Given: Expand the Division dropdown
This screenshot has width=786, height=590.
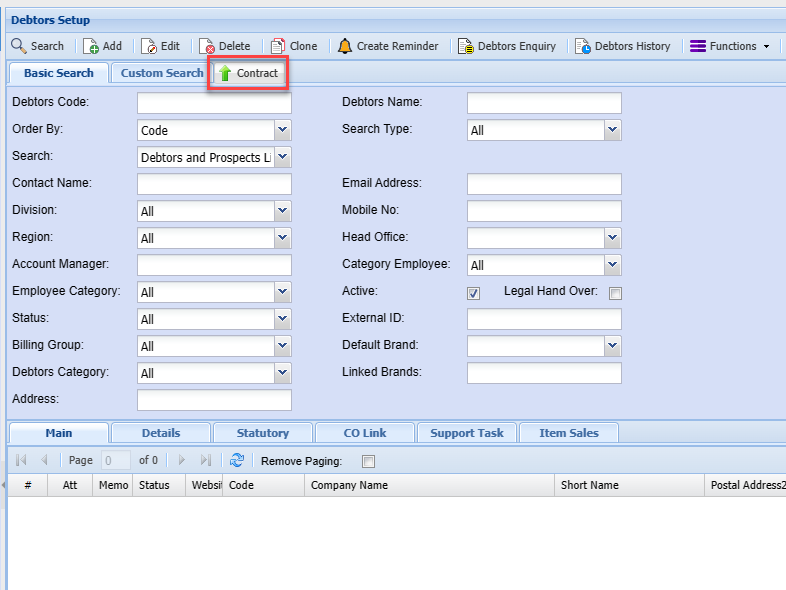Looking at the screenshot, I should pos(283,211).
